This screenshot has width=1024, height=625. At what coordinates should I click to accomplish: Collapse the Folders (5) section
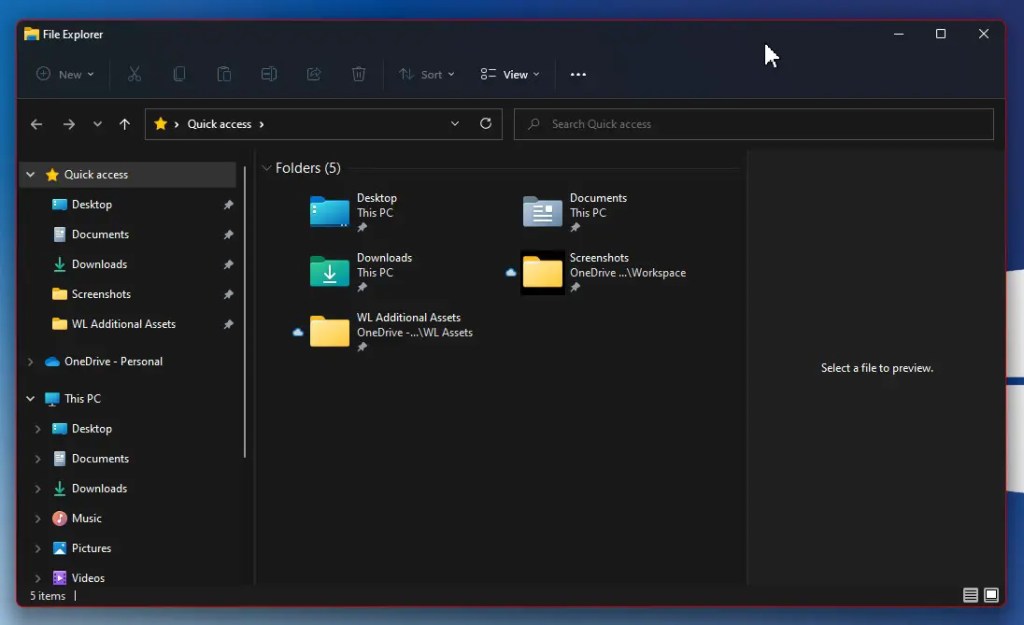pyautogui.click(x=266, y=167)
